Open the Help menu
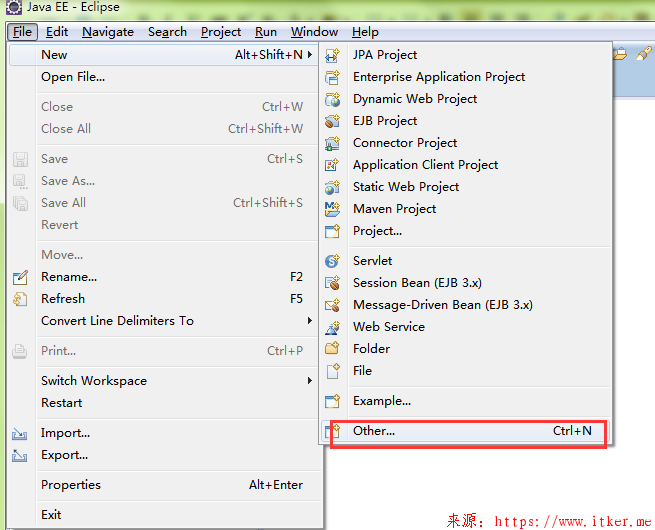The height and width of the screenshot is (530, 655). point(365,32)
